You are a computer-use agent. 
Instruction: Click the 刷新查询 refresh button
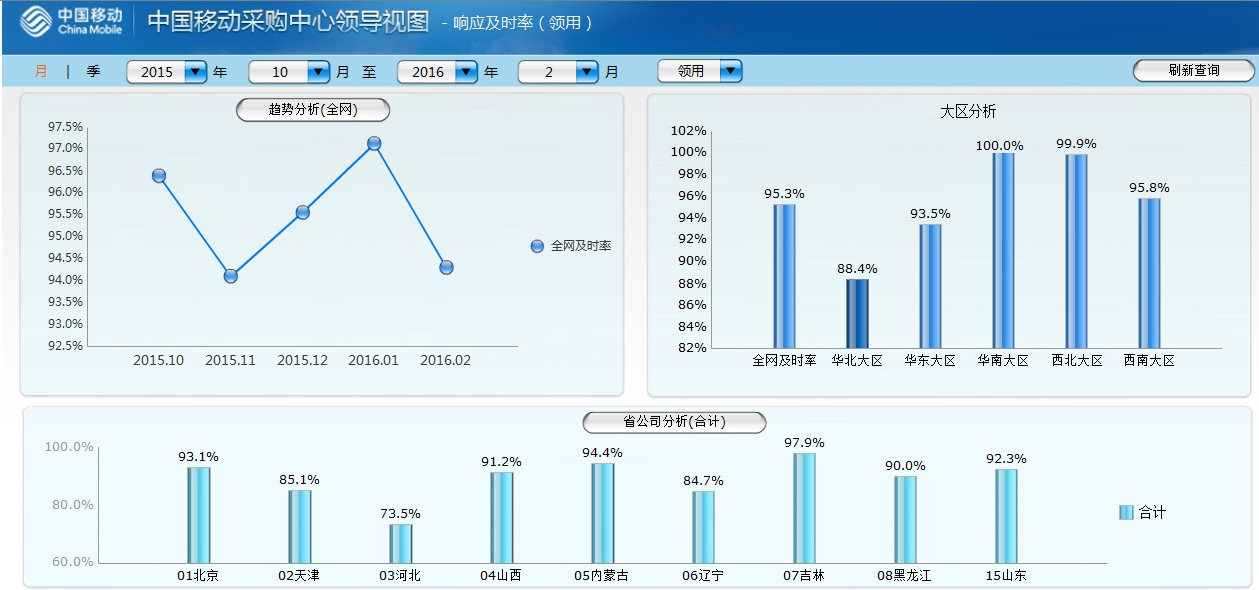(1193, 71)
